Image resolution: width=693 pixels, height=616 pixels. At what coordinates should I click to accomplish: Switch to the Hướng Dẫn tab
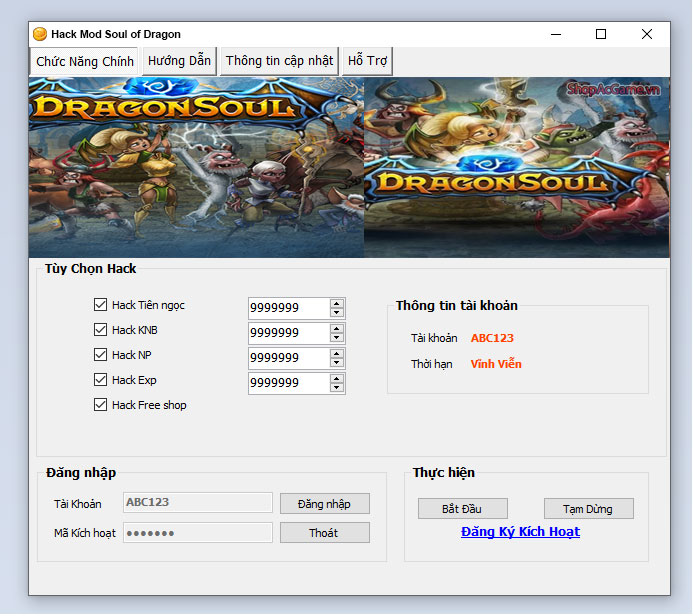pos(179,61)
